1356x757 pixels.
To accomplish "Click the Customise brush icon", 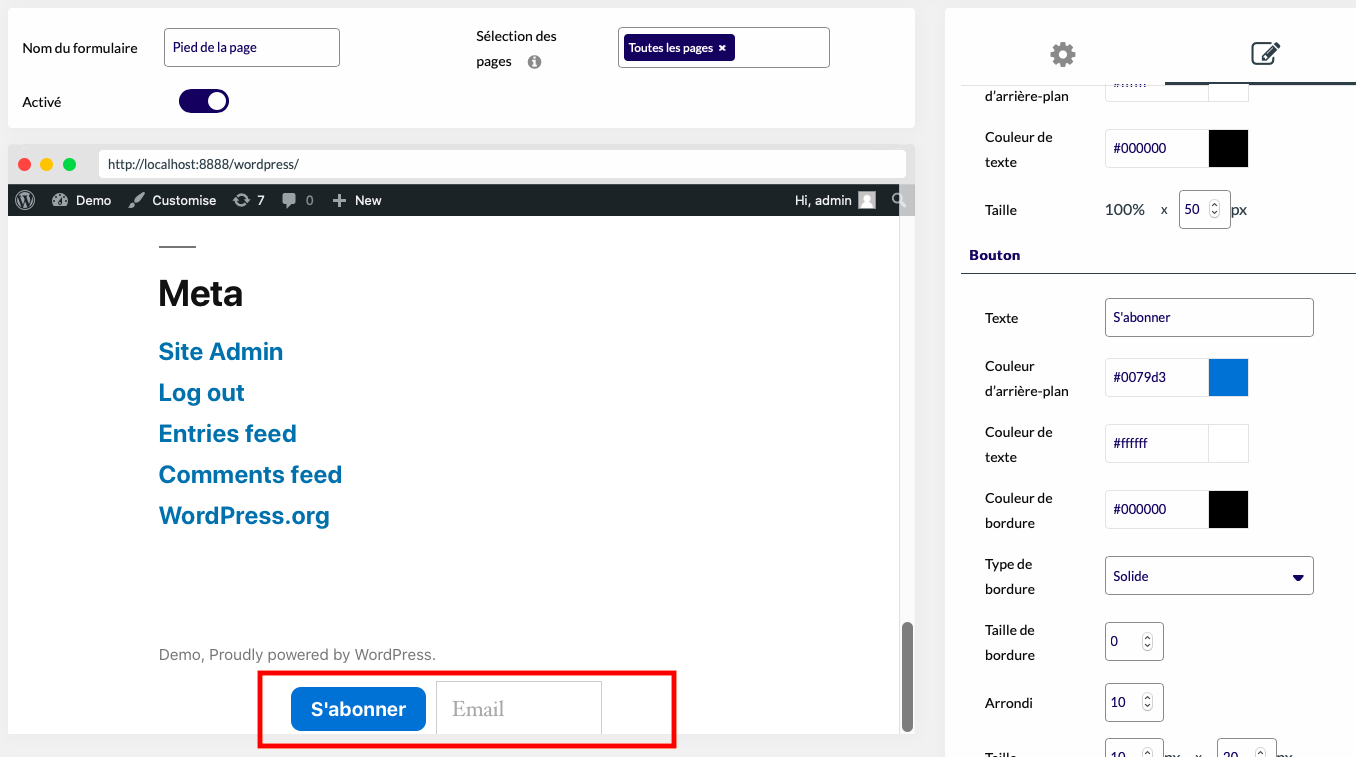I will click(137, 200).
